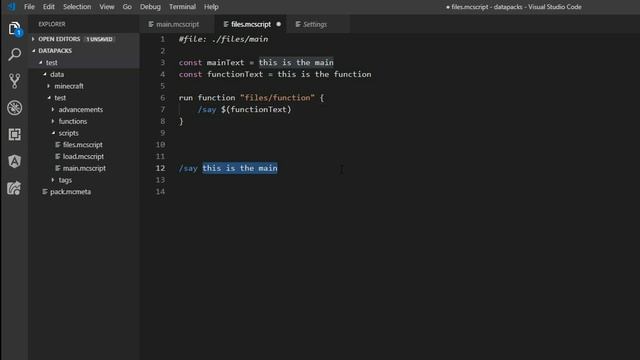
Task: Click the closing brace on line 8
Action: pyautogui.click(x=181, y=121)
